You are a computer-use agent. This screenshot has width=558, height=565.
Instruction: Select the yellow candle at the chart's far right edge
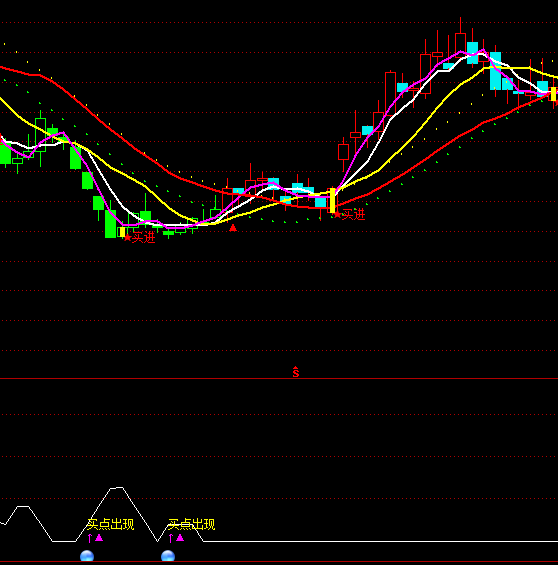pos(554,94)
